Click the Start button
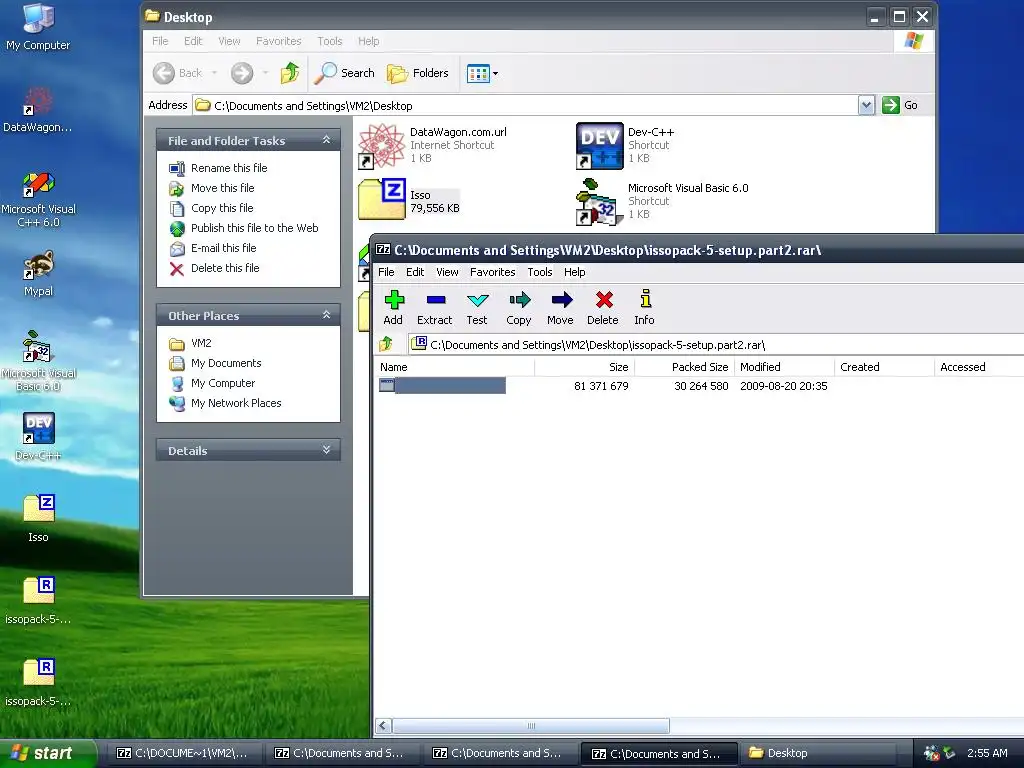The image size is (1024, 768). point(48,753)
